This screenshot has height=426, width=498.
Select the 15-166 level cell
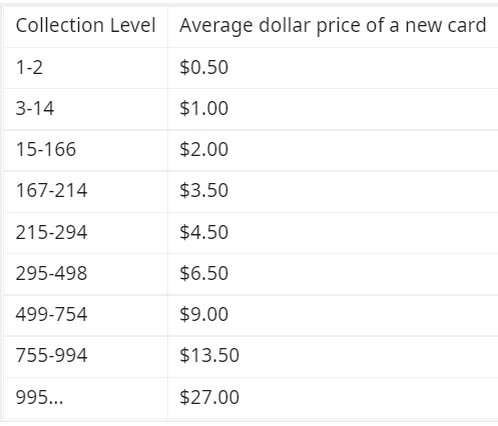(86, 150)
